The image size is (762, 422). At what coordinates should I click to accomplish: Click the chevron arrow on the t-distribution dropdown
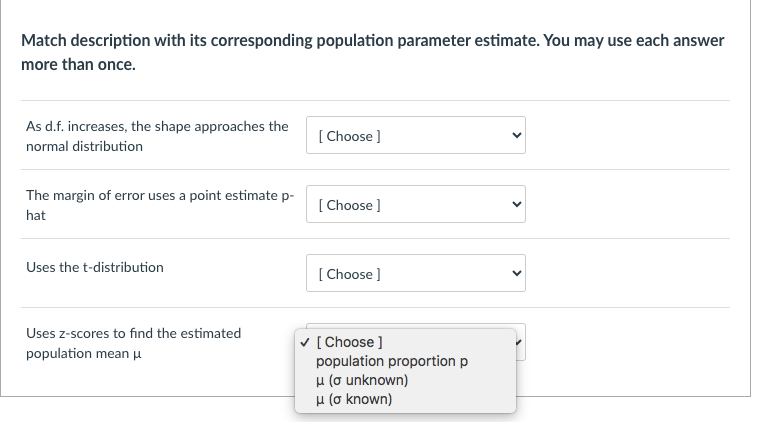click(x=516, y=274)
